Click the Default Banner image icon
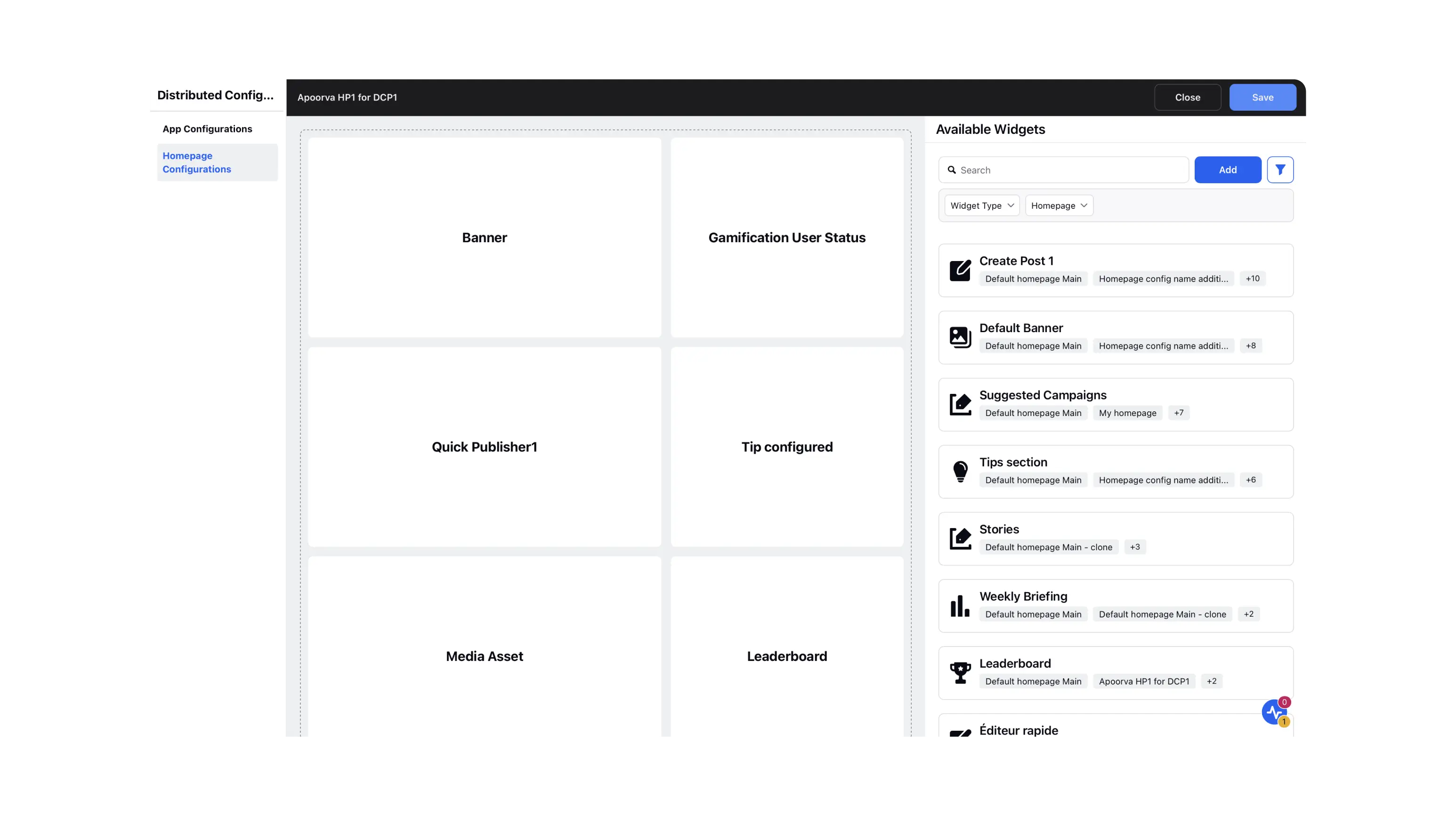This screenshot has height=816, width=1456. pos(960,337)
